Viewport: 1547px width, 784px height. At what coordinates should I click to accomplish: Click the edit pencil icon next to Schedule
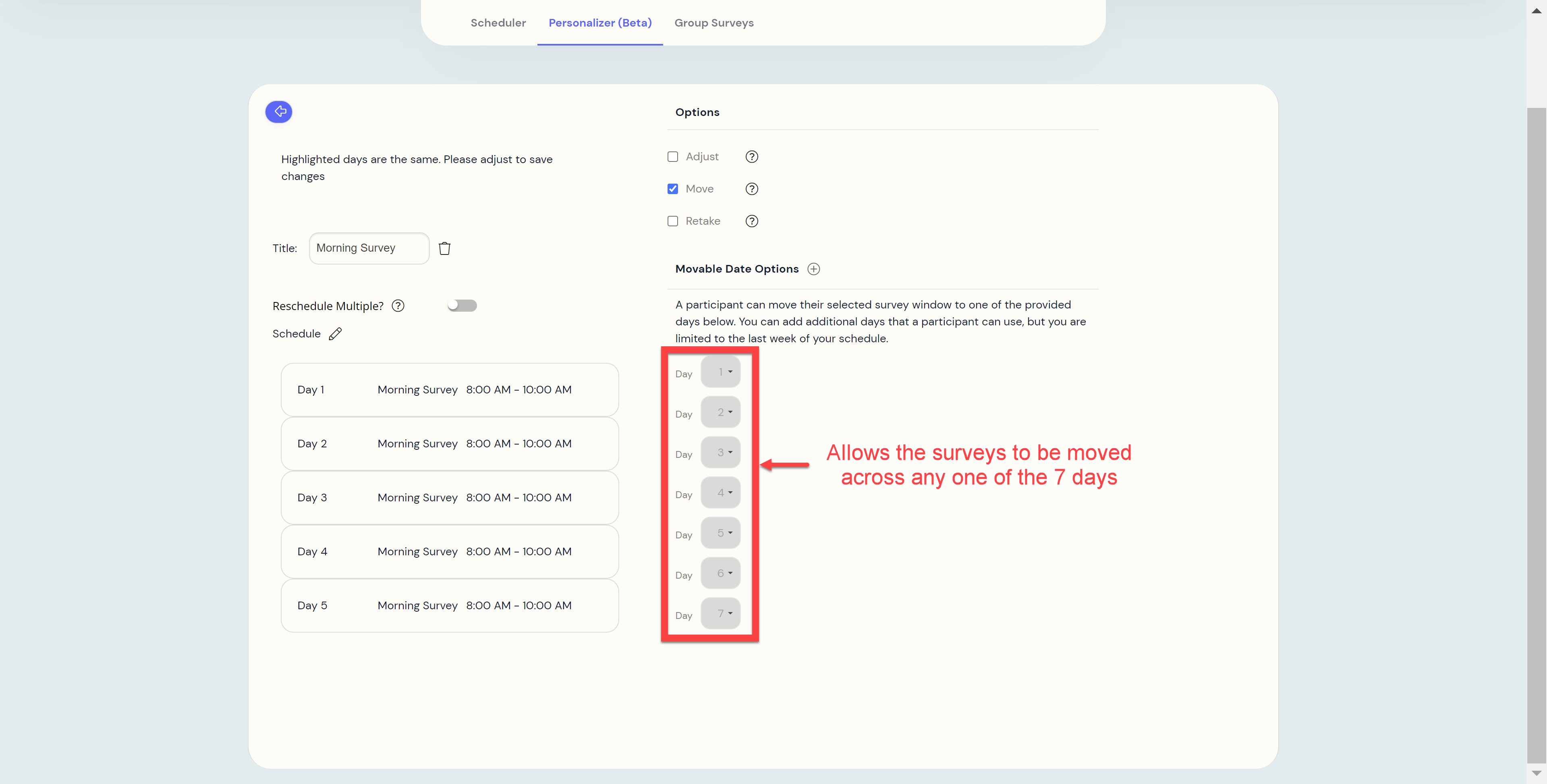[336, 333]
